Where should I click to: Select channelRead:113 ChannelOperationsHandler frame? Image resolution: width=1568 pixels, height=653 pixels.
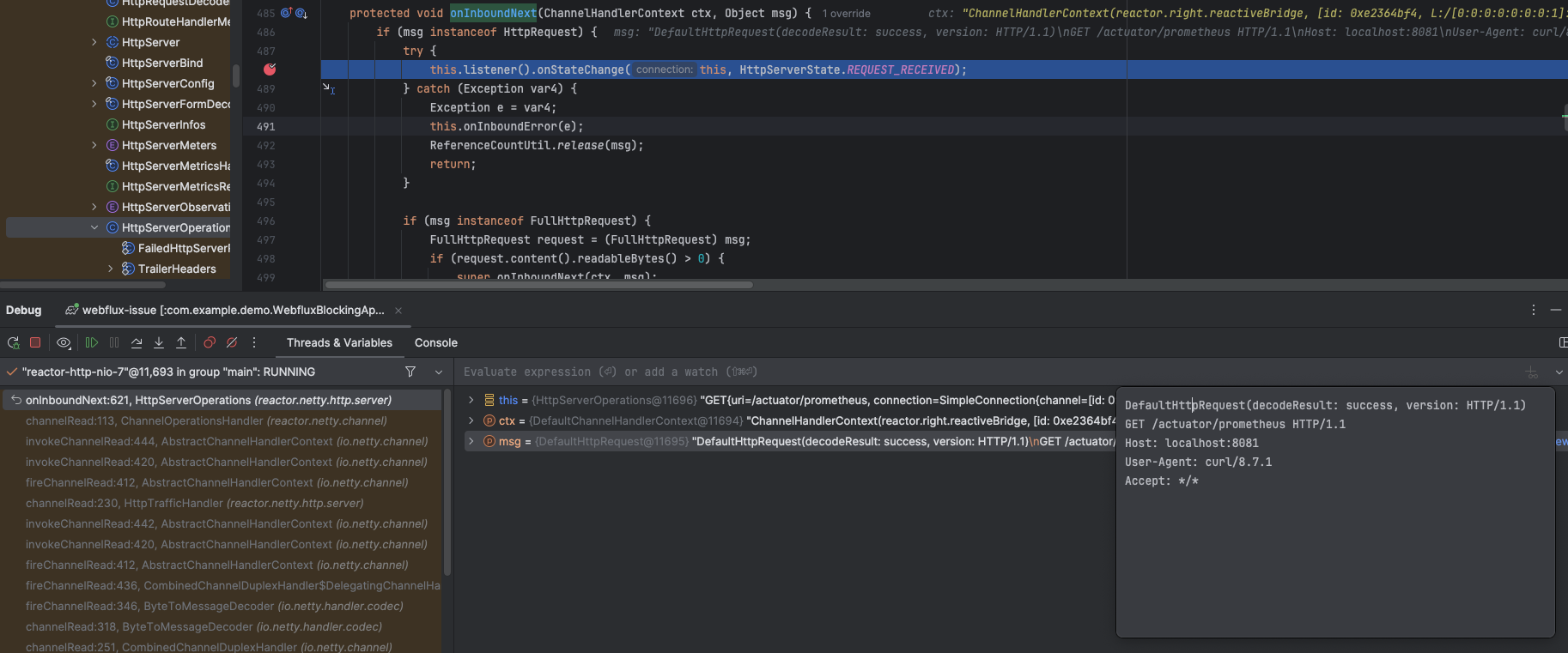click(x=222, y=420)
